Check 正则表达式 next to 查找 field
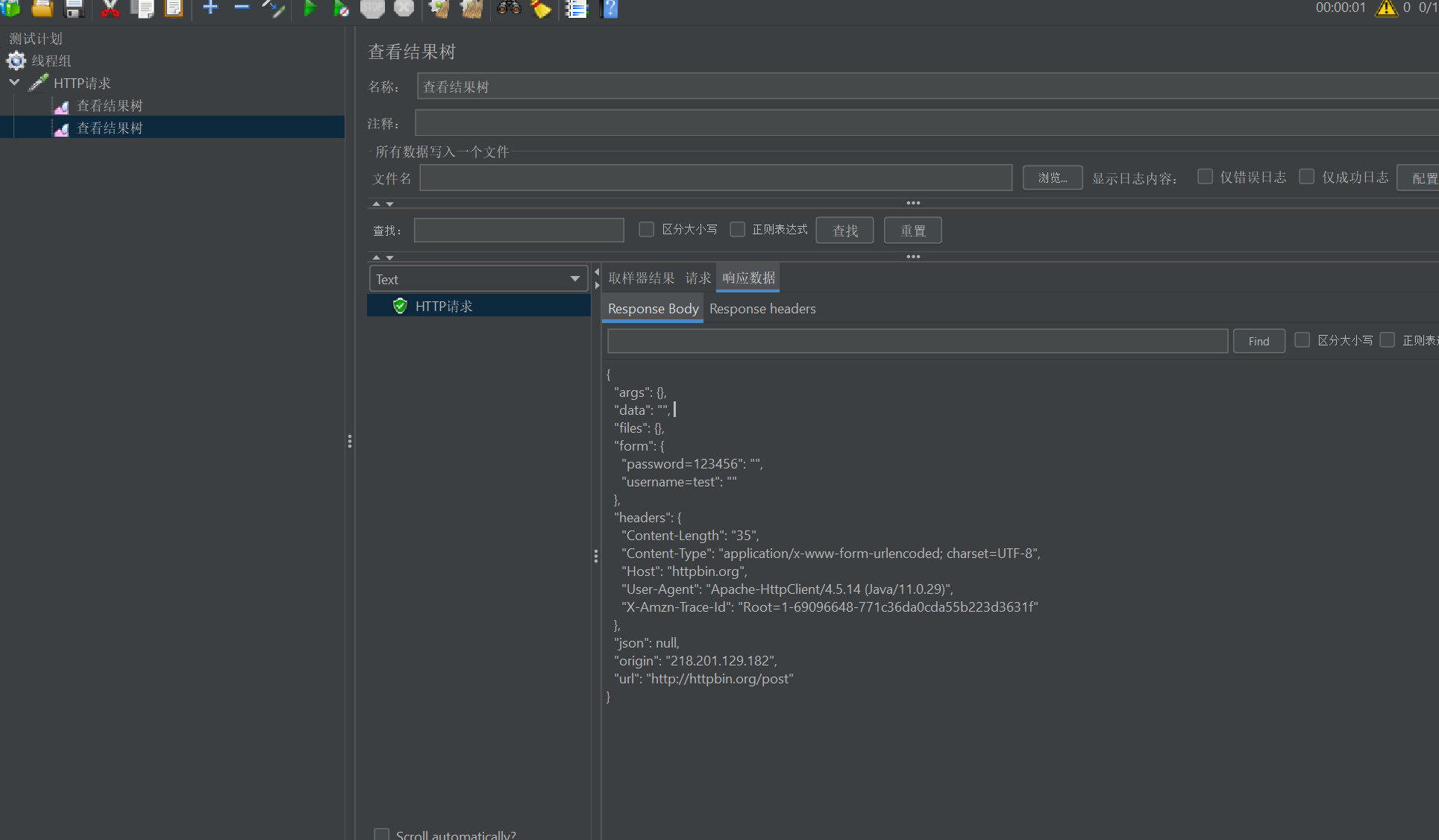The image size is (1439, 840). [738, 230]
